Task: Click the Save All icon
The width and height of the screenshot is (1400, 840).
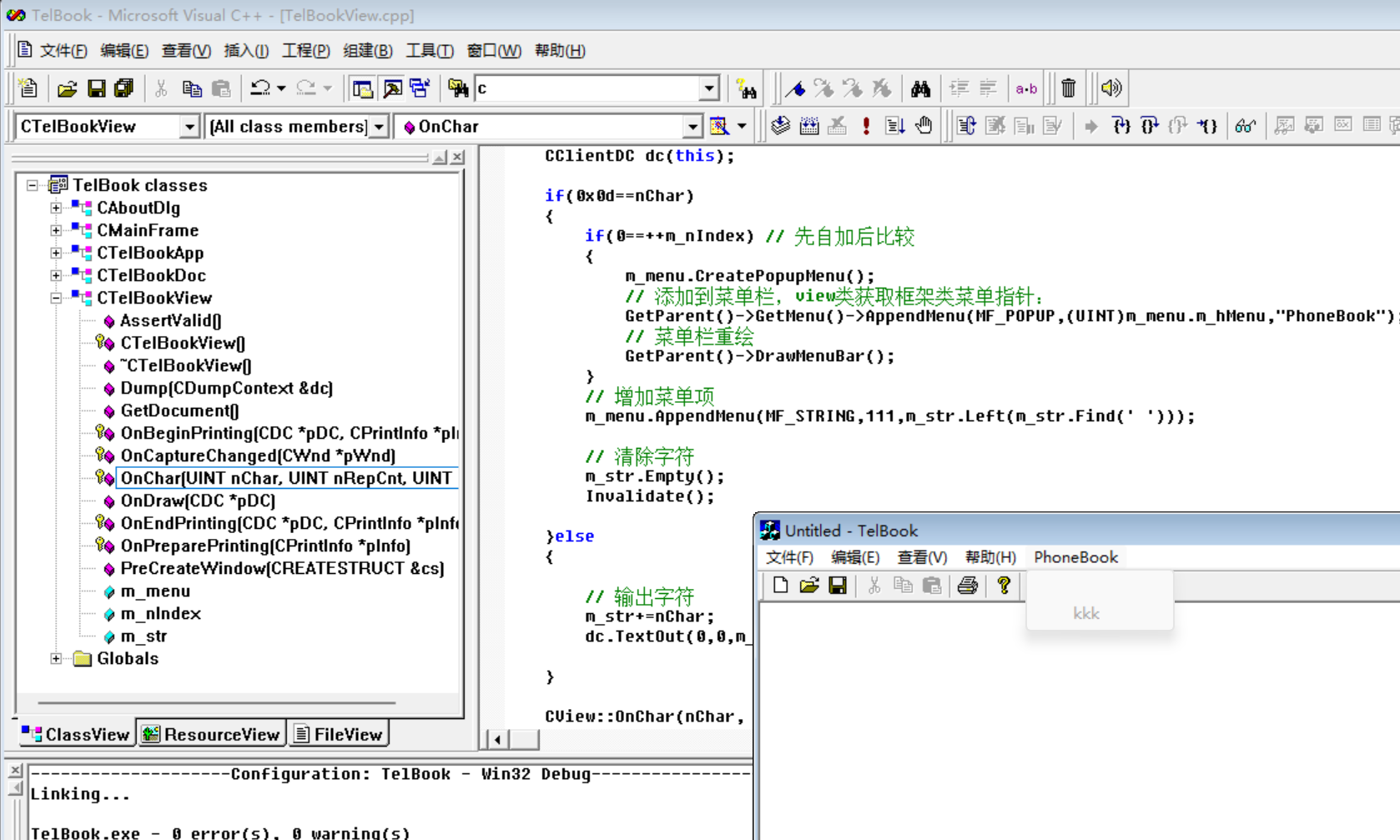Action: point(124,88)
